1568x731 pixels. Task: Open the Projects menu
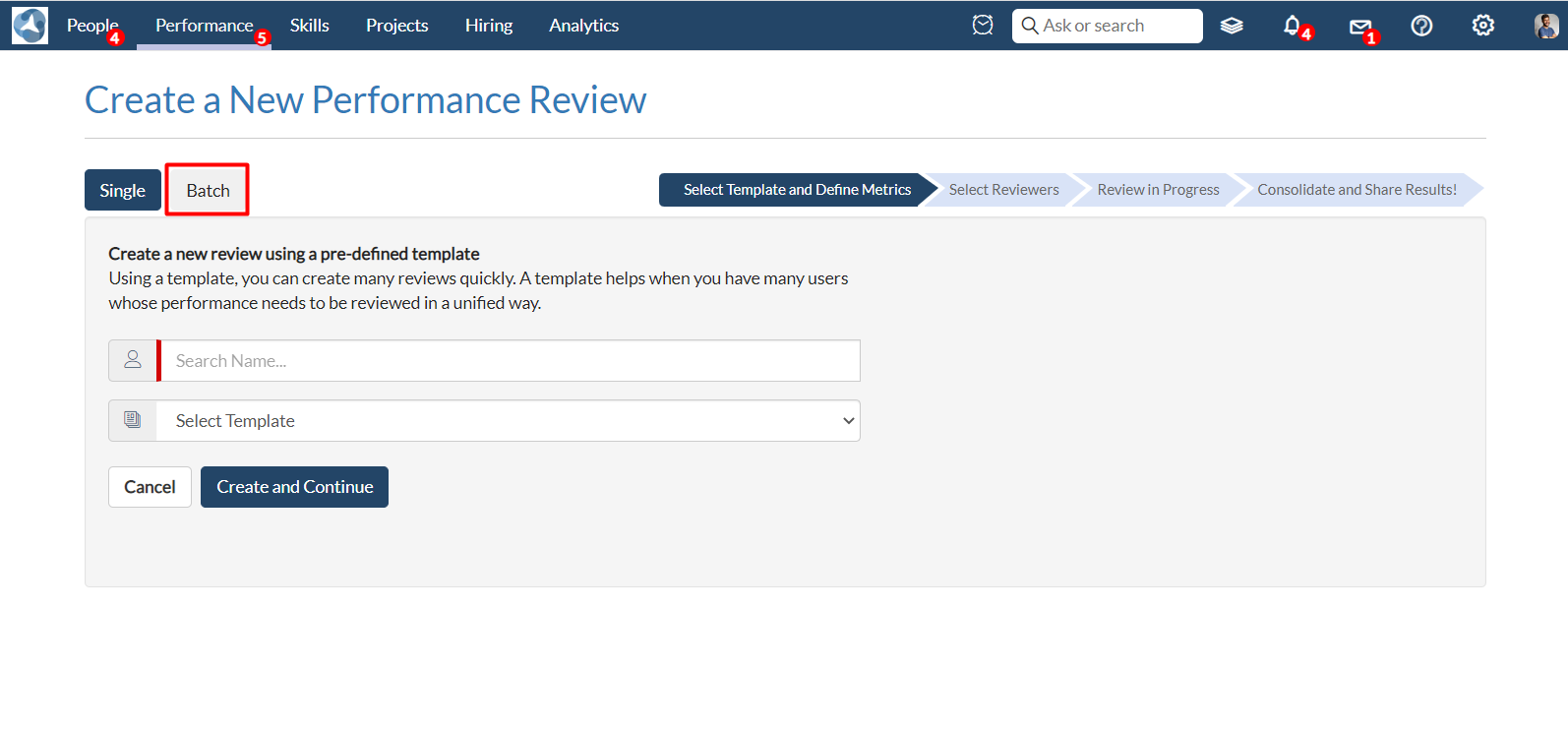(397, 26)
